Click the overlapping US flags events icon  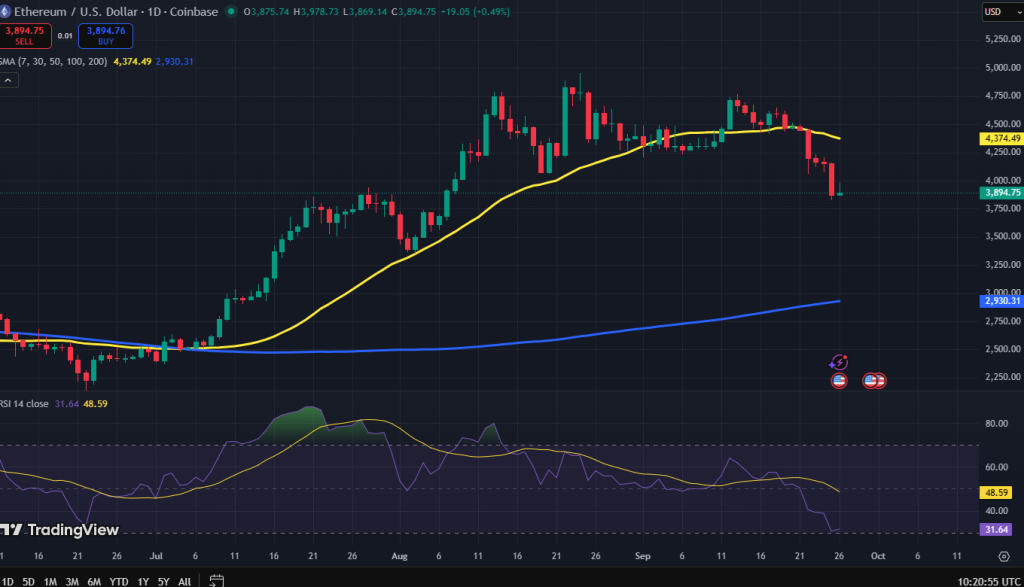coord(873,380)
